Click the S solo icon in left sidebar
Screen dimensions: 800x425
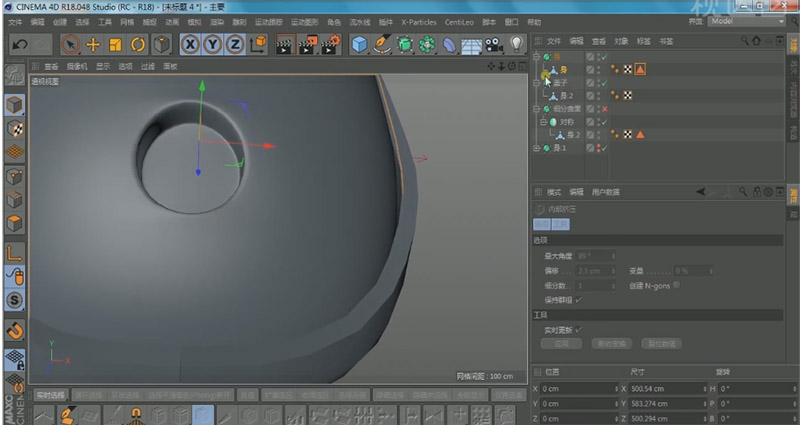[x=15, y=300]
